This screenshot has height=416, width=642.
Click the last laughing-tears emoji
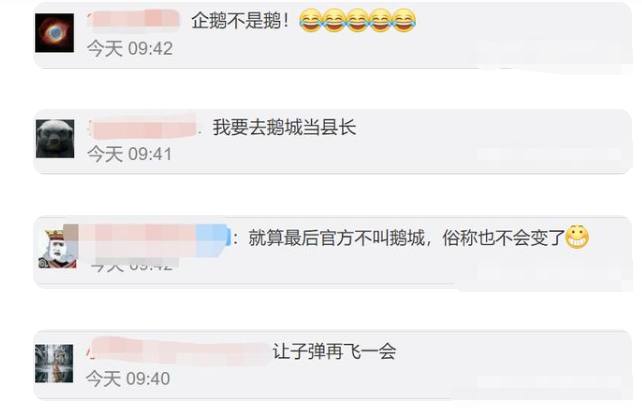point(404,20)
